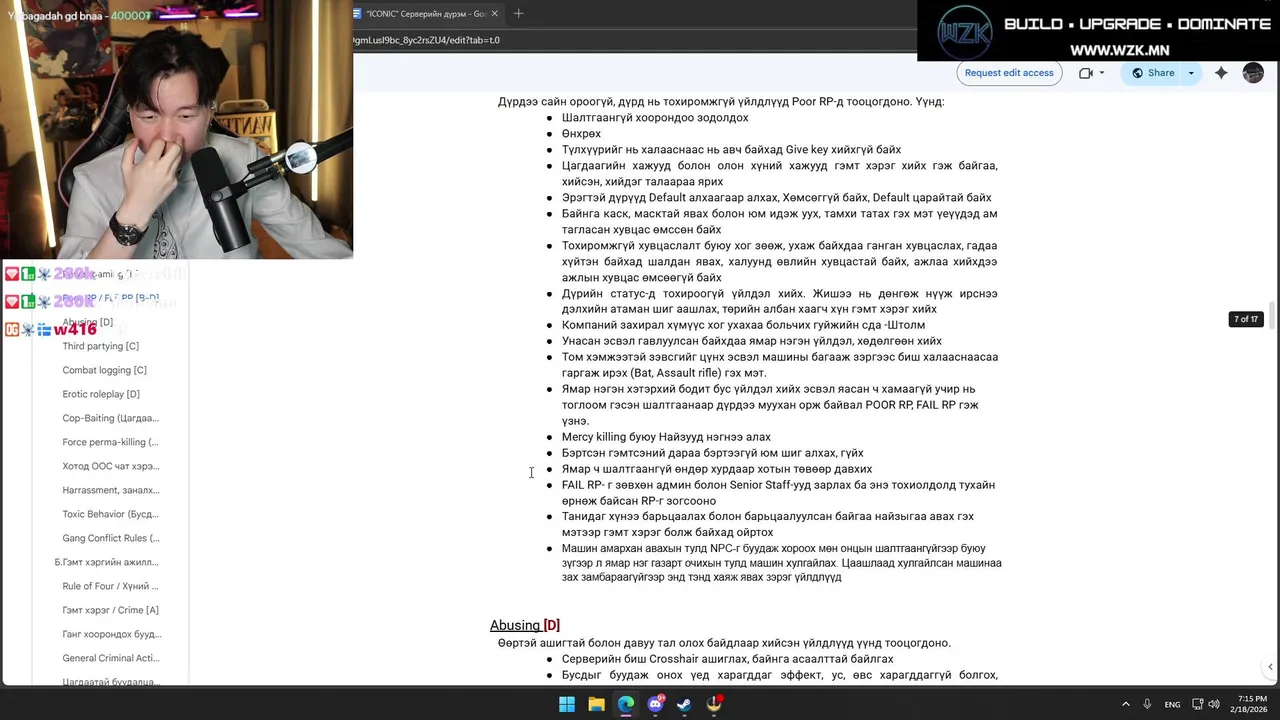Jump to Cop-Baiting outline heading

[x=110, y=418]
